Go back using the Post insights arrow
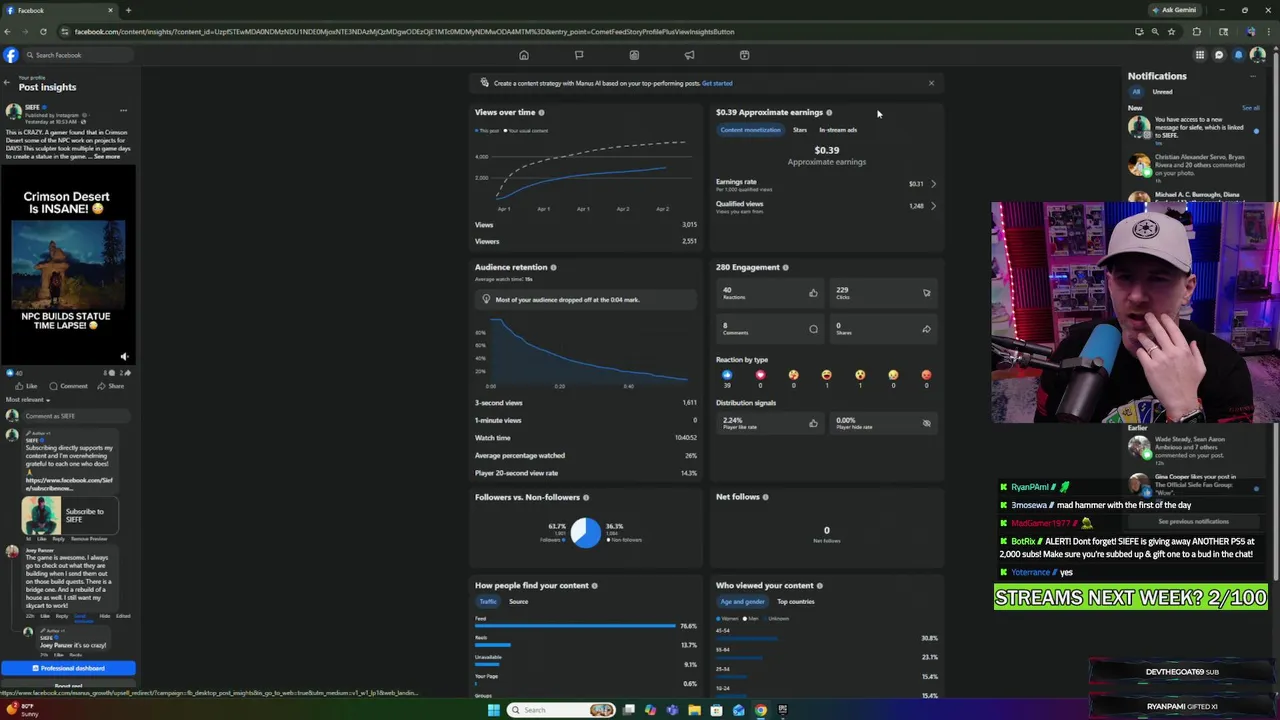This screenshot has width=1280, height=720. point(7,82)
